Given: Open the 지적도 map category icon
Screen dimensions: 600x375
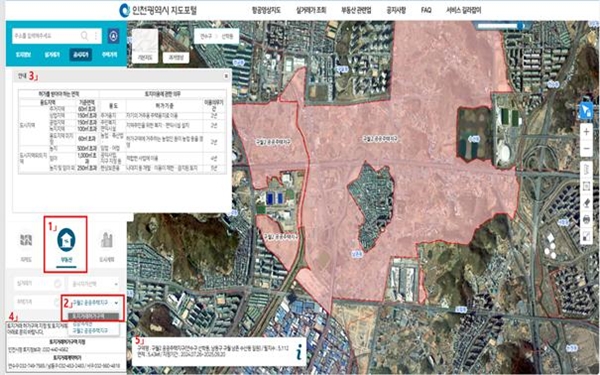Looking at the screenshot, I should (x=26, y=240).
